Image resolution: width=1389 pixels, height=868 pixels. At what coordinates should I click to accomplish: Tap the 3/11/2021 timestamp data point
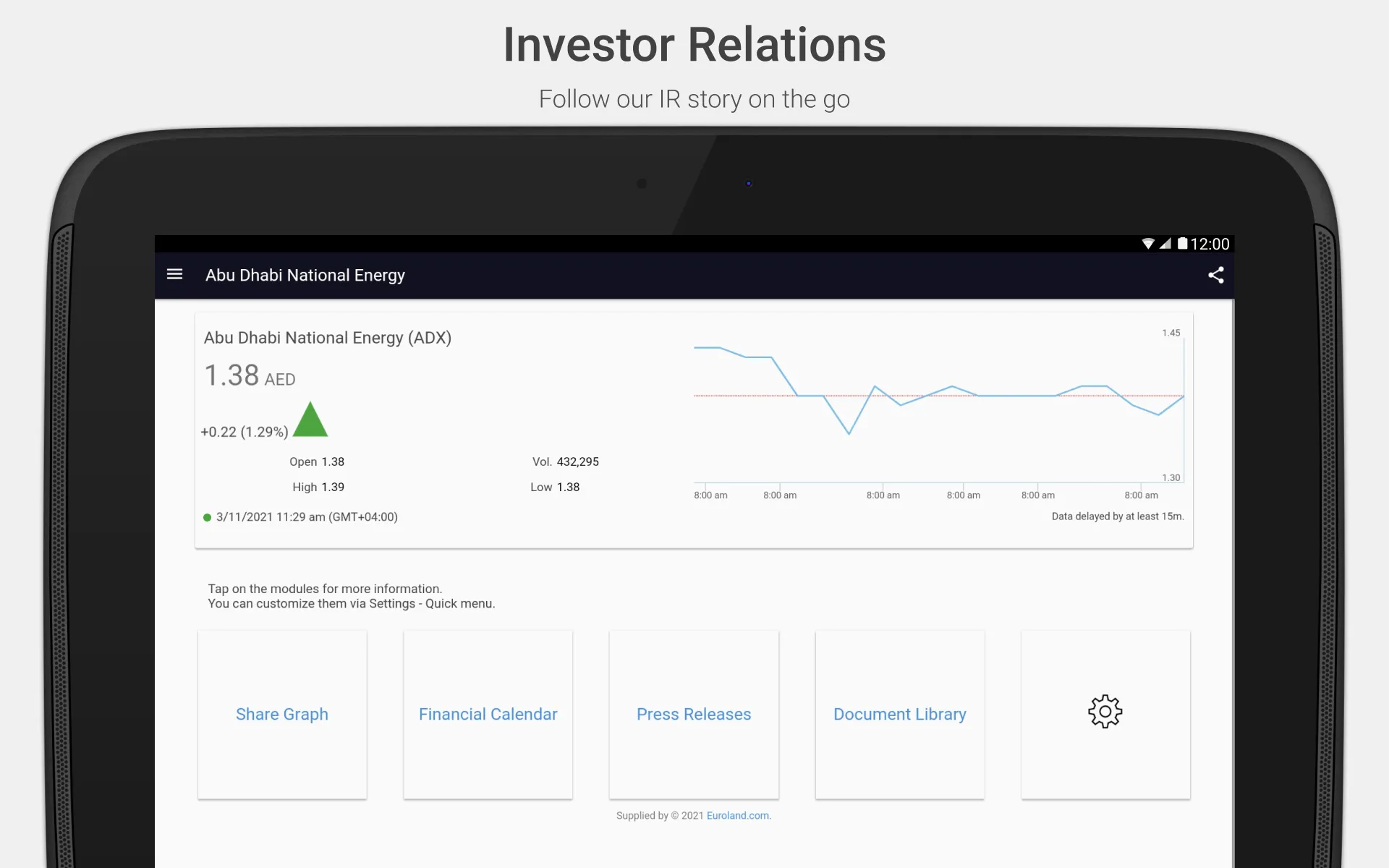(305, 517)
